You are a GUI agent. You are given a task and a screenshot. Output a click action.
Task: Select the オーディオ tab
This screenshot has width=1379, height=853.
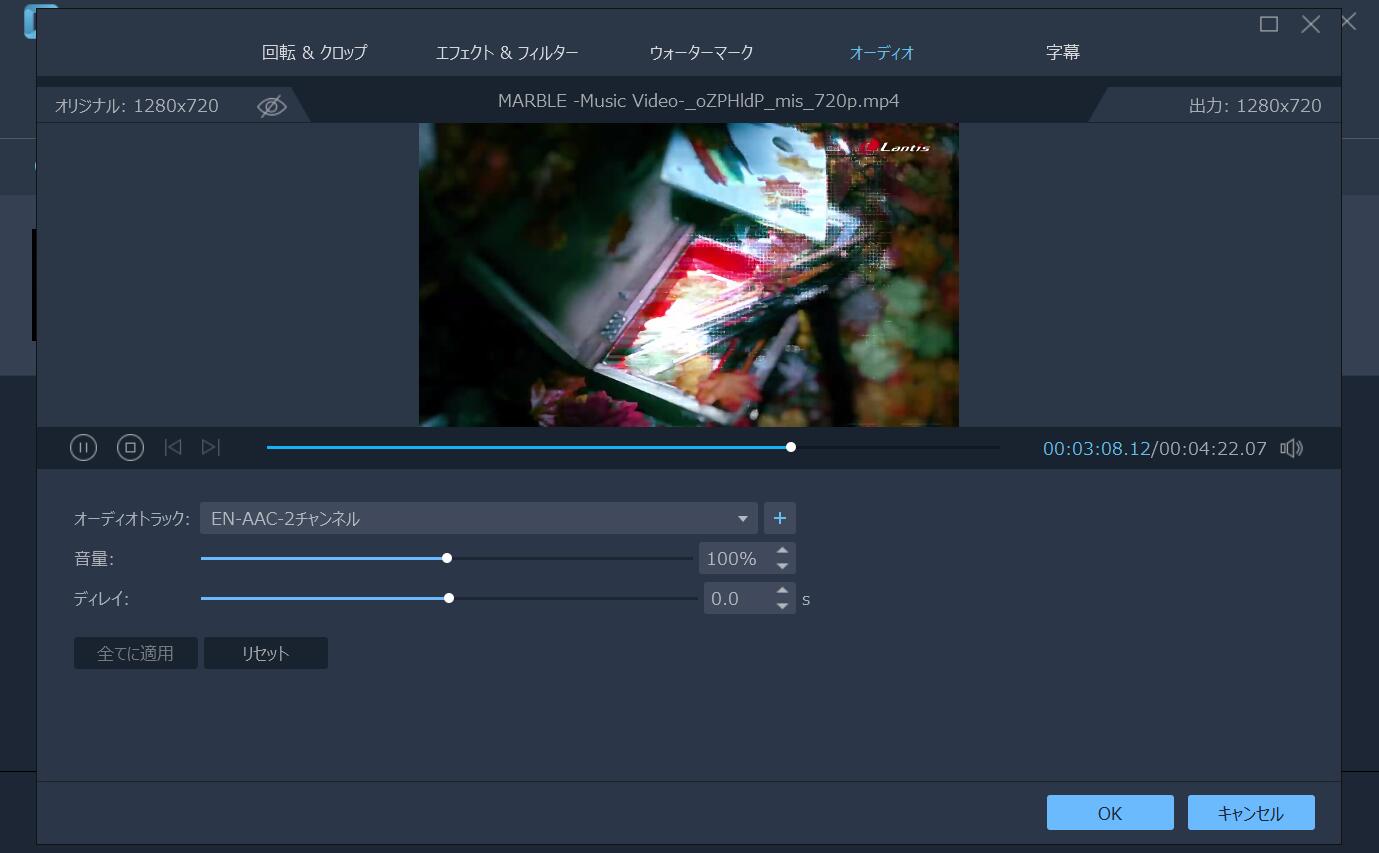tap(882, 53)
